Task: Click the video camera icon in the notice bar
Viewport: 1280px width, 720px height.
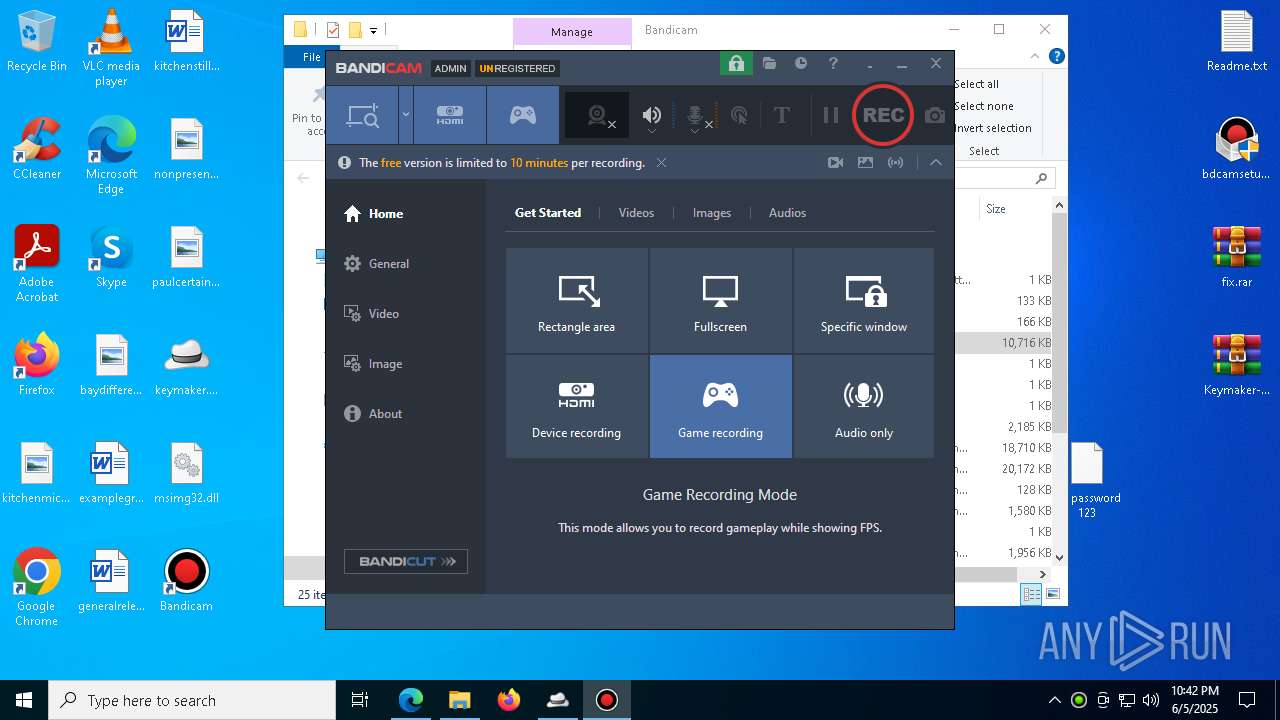Action: pos(836,163)
